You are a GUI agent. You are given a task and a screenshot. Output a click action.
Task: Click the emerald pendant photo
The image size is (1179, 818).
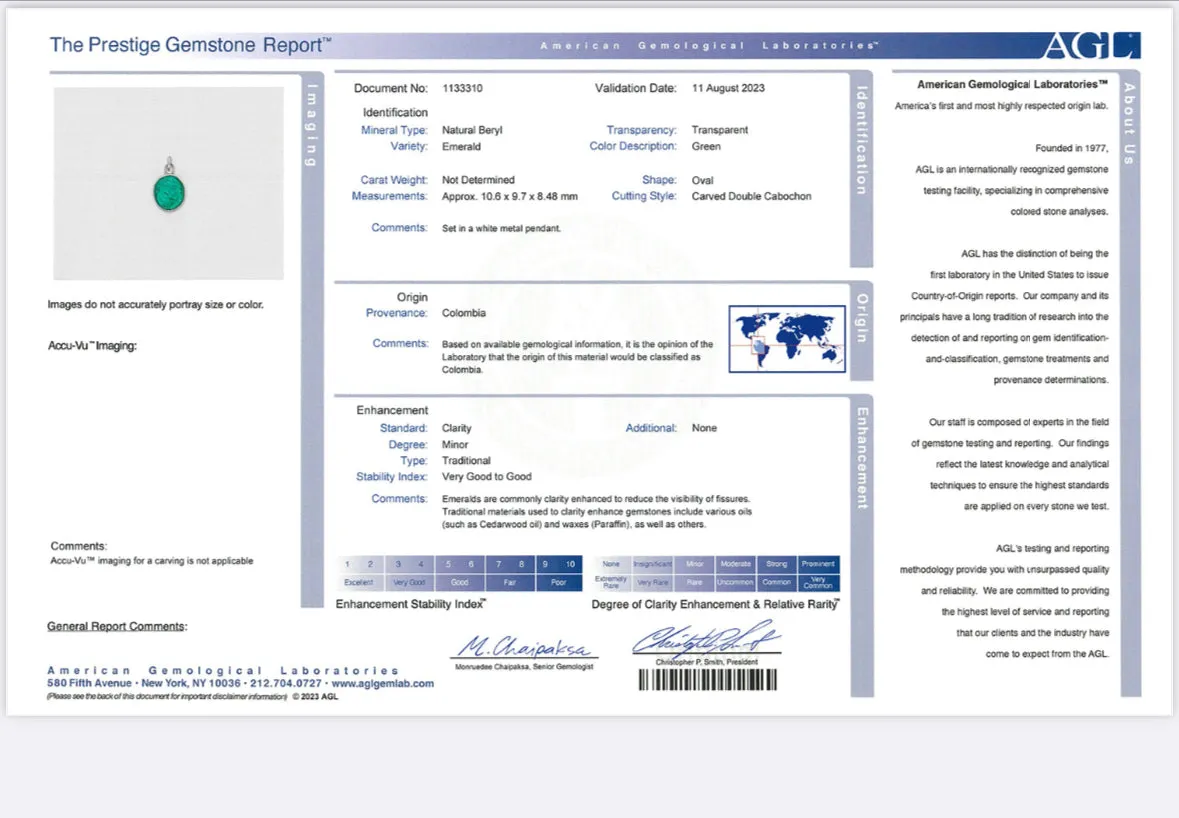pos(168,183)
